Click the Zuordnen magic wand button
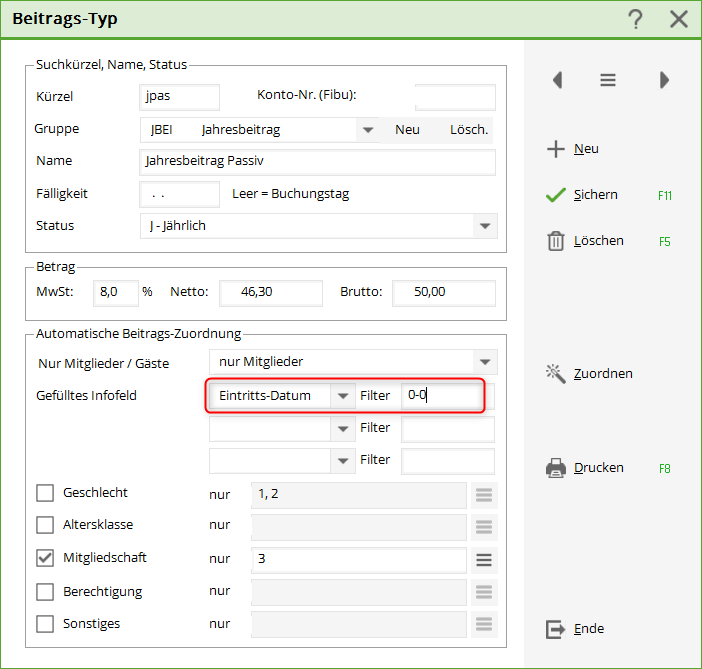Image resolution: width=702 pixels, height=669 pixels. click(589, 373)
